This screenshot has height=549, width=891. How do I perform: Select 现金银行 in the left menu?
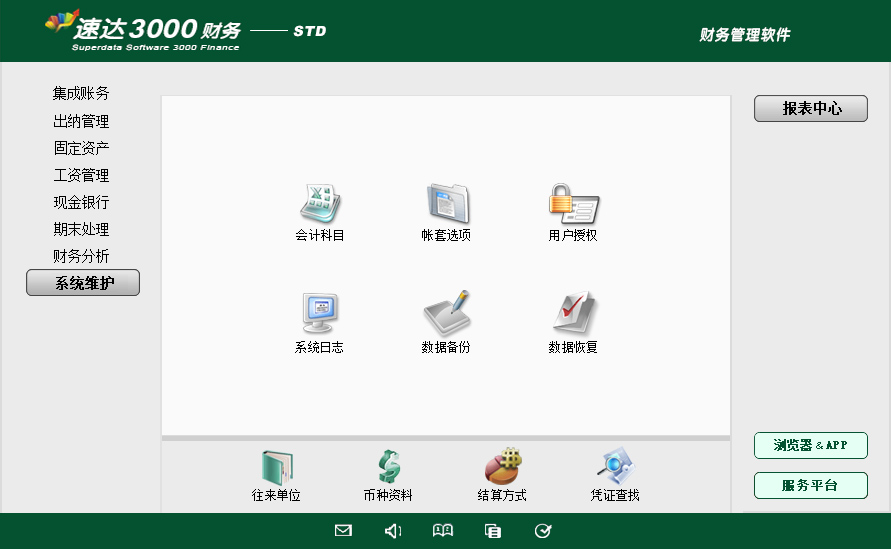(81, 202)
